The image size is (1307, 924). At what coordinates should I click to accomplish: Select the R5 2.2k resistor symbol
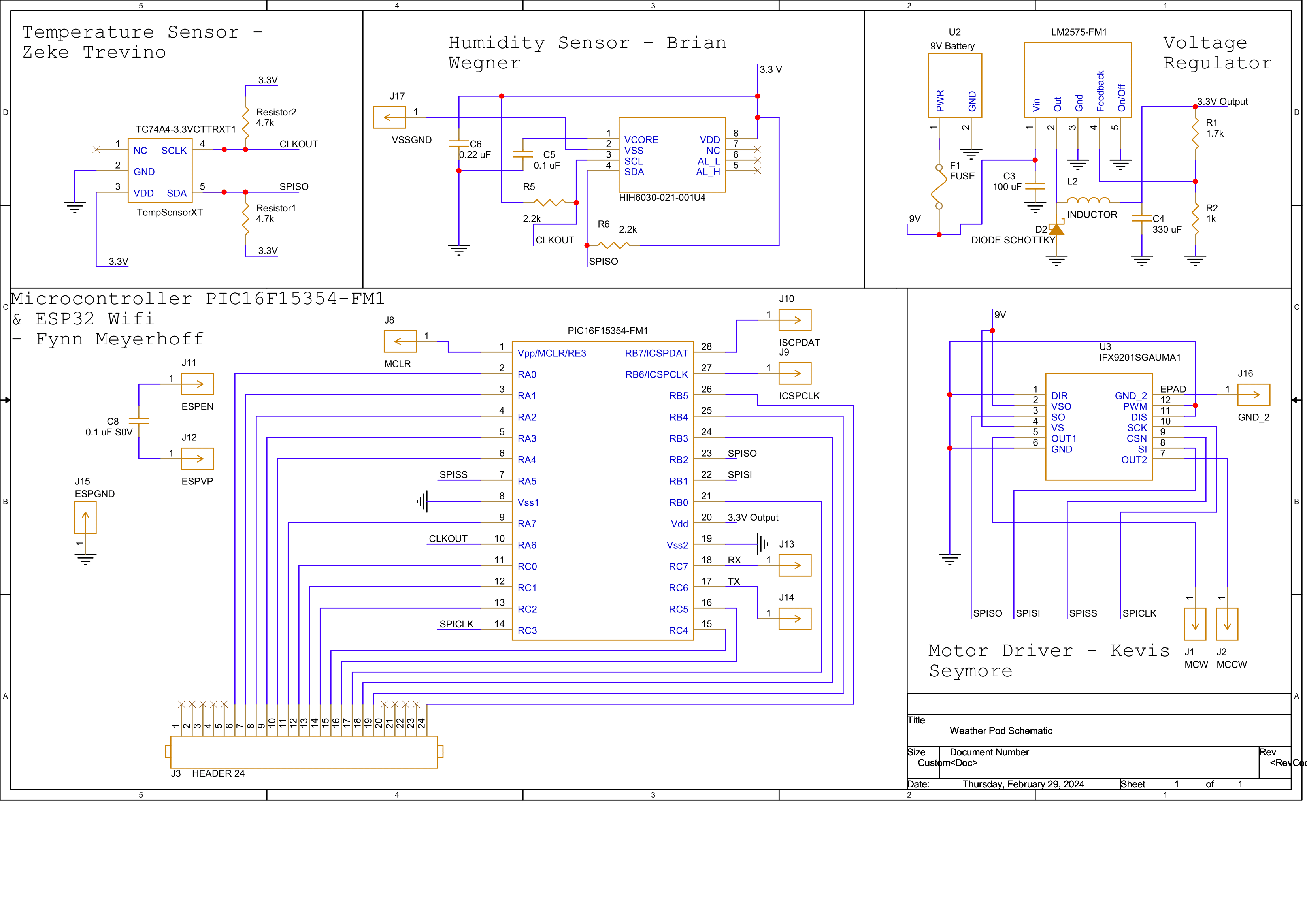[549, 203]
